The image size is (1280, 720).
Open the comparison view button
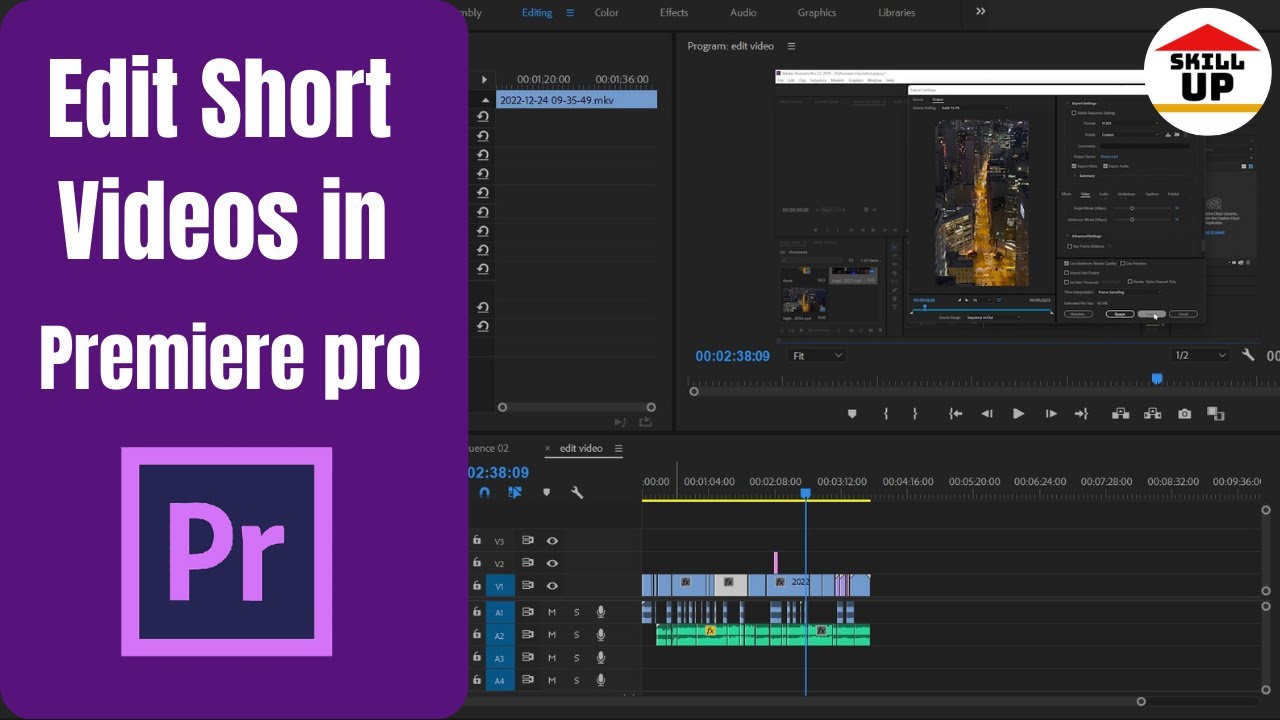pyautogui.click(x=1215, y=413)
